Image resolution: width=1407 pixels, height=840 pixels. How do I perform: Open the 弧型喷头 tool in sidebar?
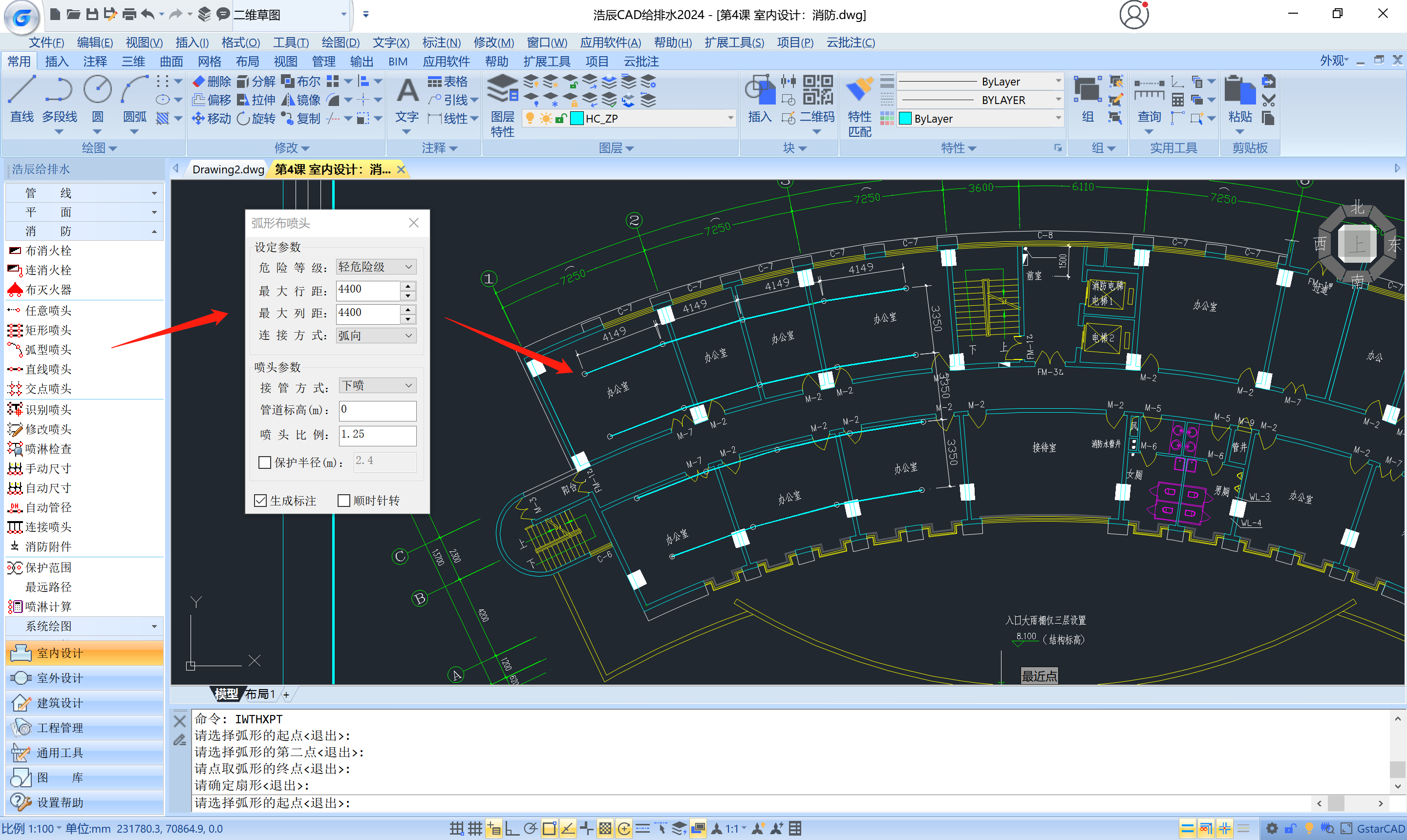click(x=48, y=349)
